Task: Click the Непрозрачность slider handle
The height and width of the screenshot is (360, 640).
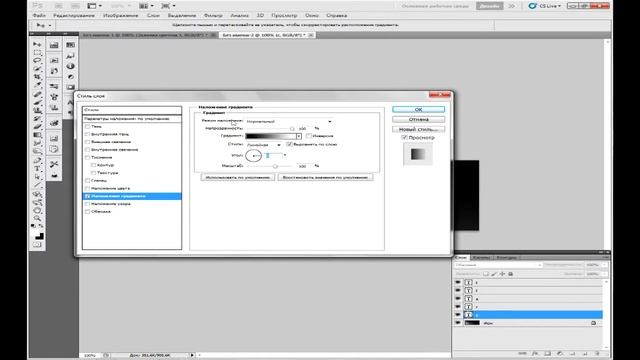Action: (292, 129)
